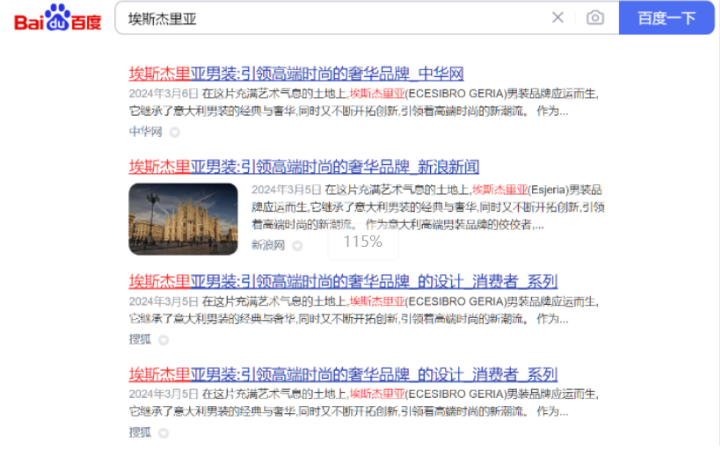Click the 新浪网 source label
This screenshot has width=720, height=450.
(268, 245)
